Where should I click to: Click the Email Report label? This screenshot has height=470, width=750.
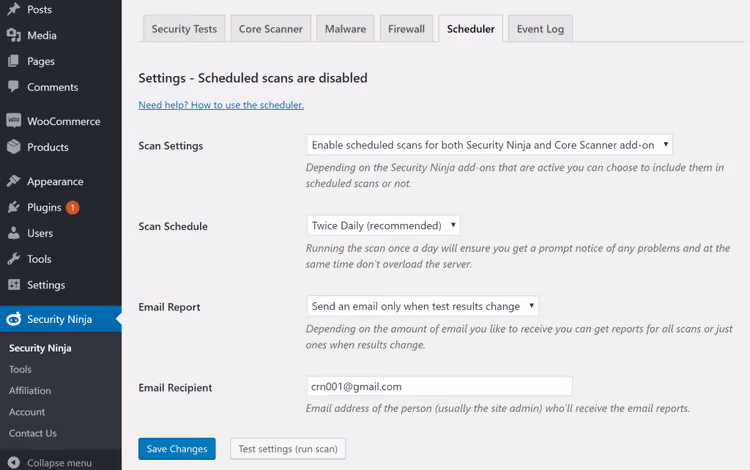(x=169, y=307)
